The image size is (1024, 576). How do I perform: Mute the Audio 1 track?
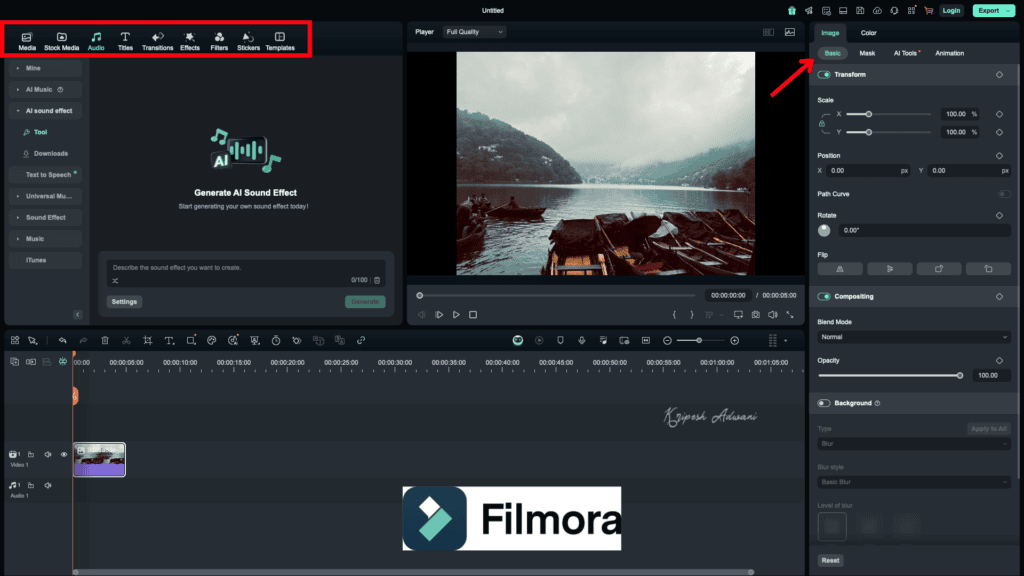point(47,485)
